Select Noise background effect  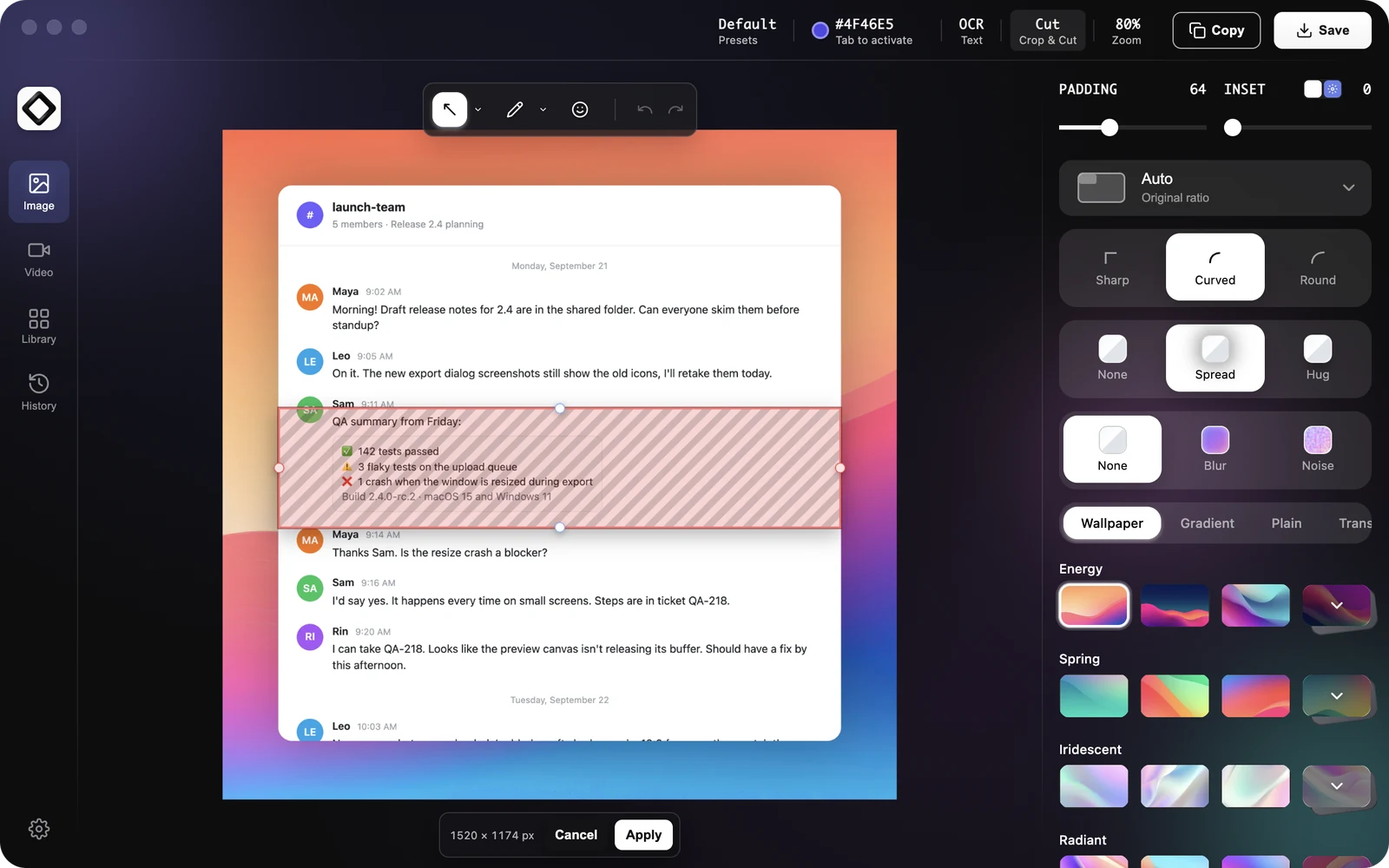pos(1318,450)
